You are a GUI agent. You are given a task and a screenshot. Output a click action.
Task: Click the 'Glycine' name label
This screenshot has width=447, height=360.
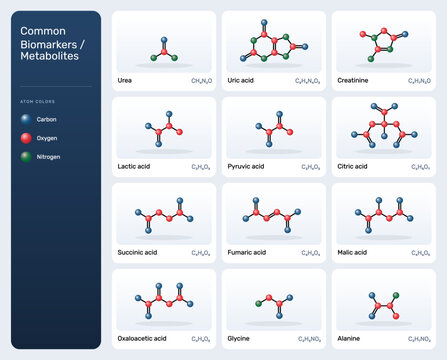(238, 338)
